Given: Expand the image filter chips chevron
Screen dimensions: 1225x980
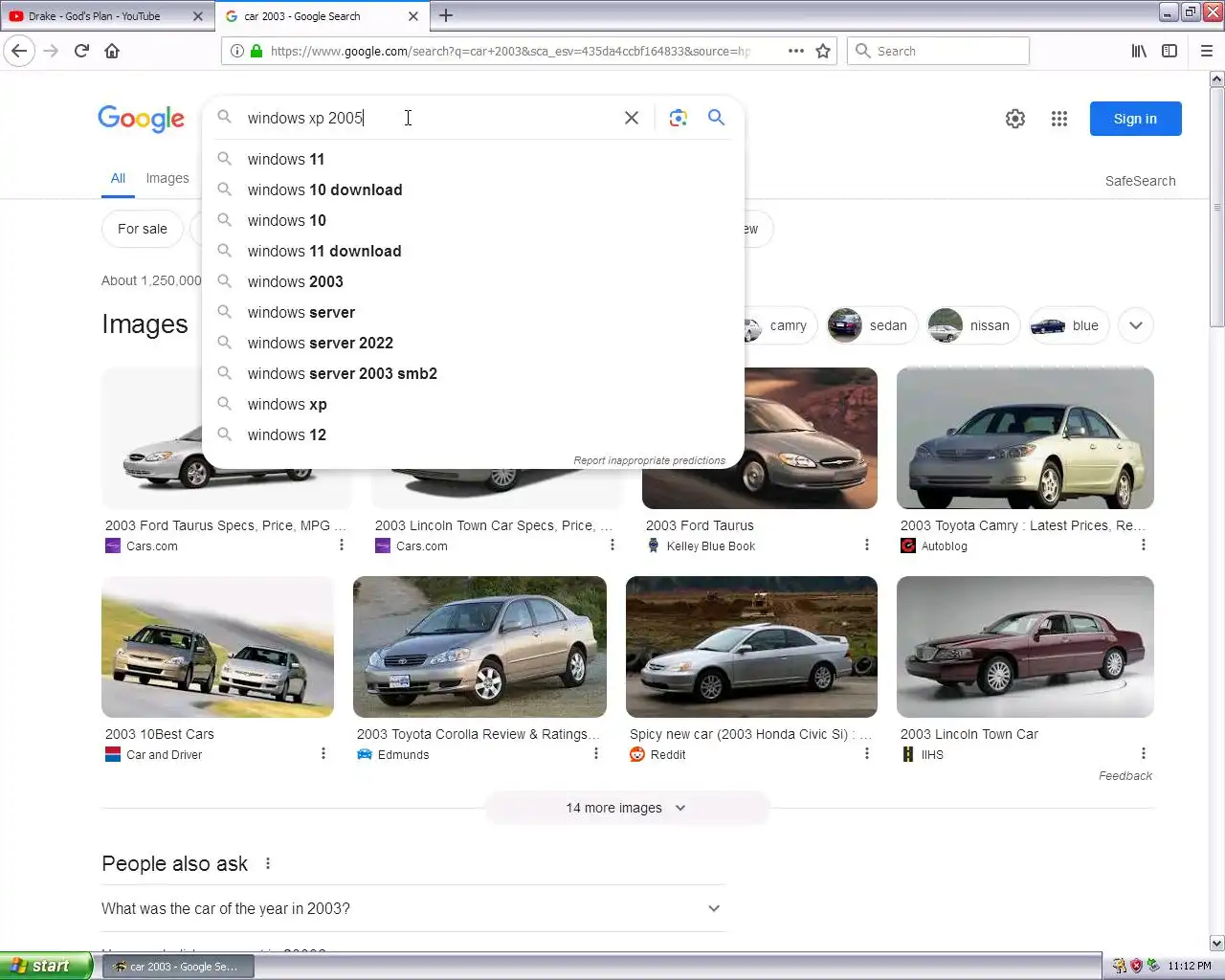Looking at the screenshot, I should tap(1136, 325).
